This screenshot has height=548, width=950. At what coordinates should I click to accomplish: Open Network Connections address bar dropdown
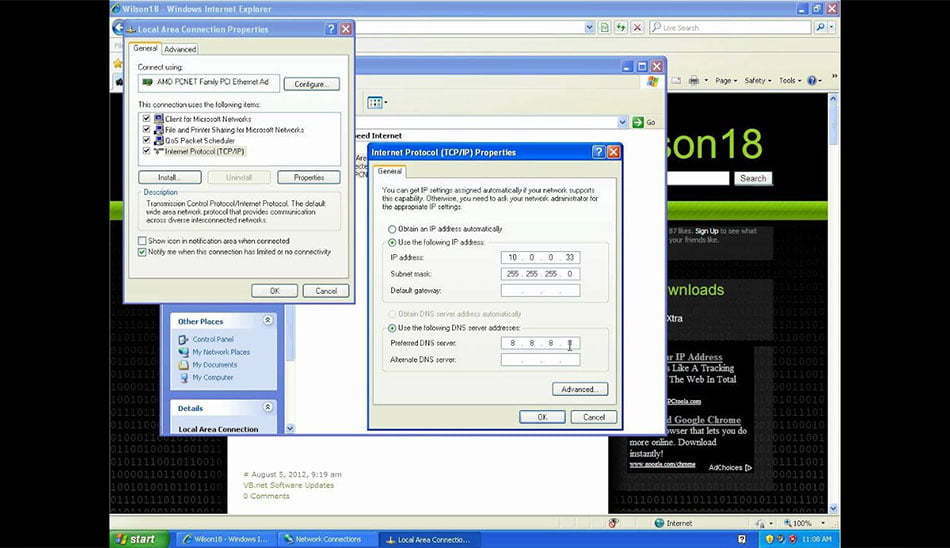pyautogui.click(x=622, y=122)
